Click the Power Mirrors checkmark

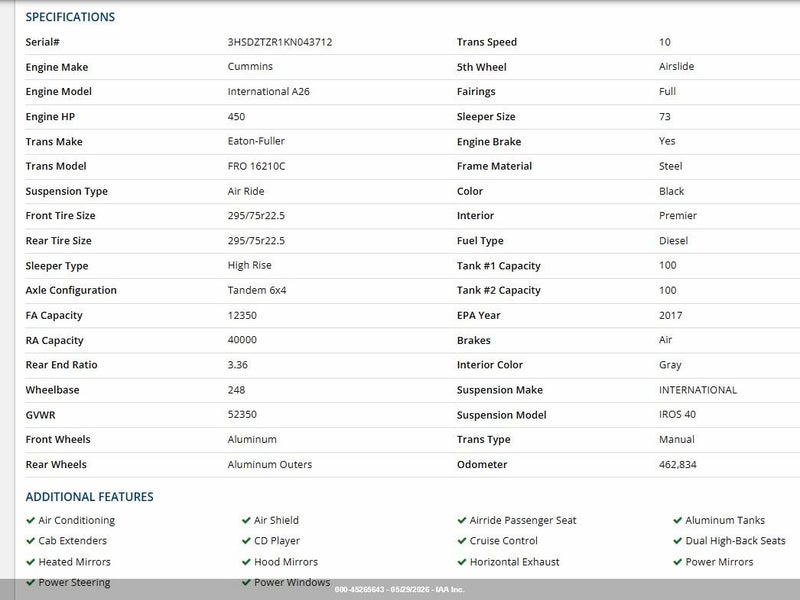678,562
